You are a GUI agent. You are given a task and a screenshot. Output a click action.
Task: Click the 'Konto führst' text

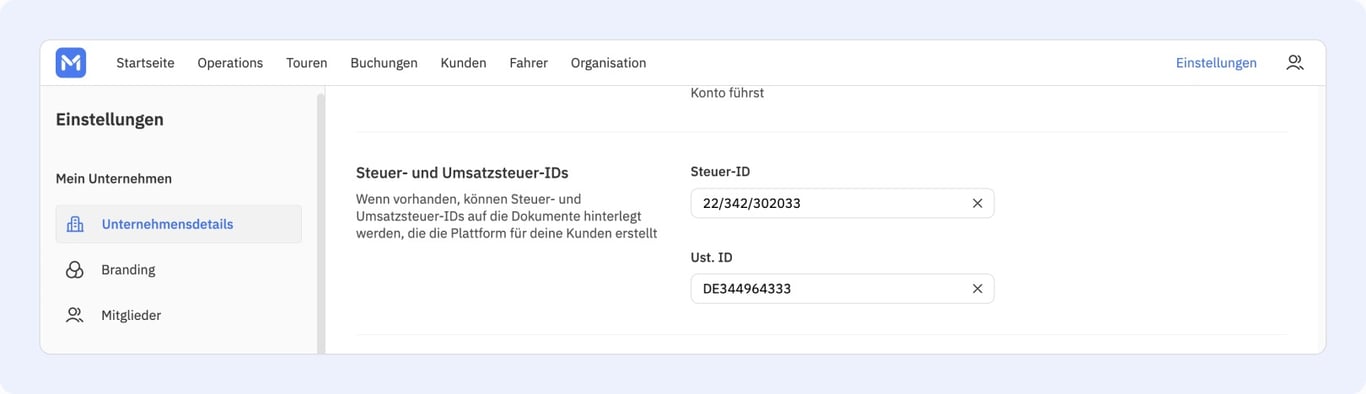(x=727, y=93)
